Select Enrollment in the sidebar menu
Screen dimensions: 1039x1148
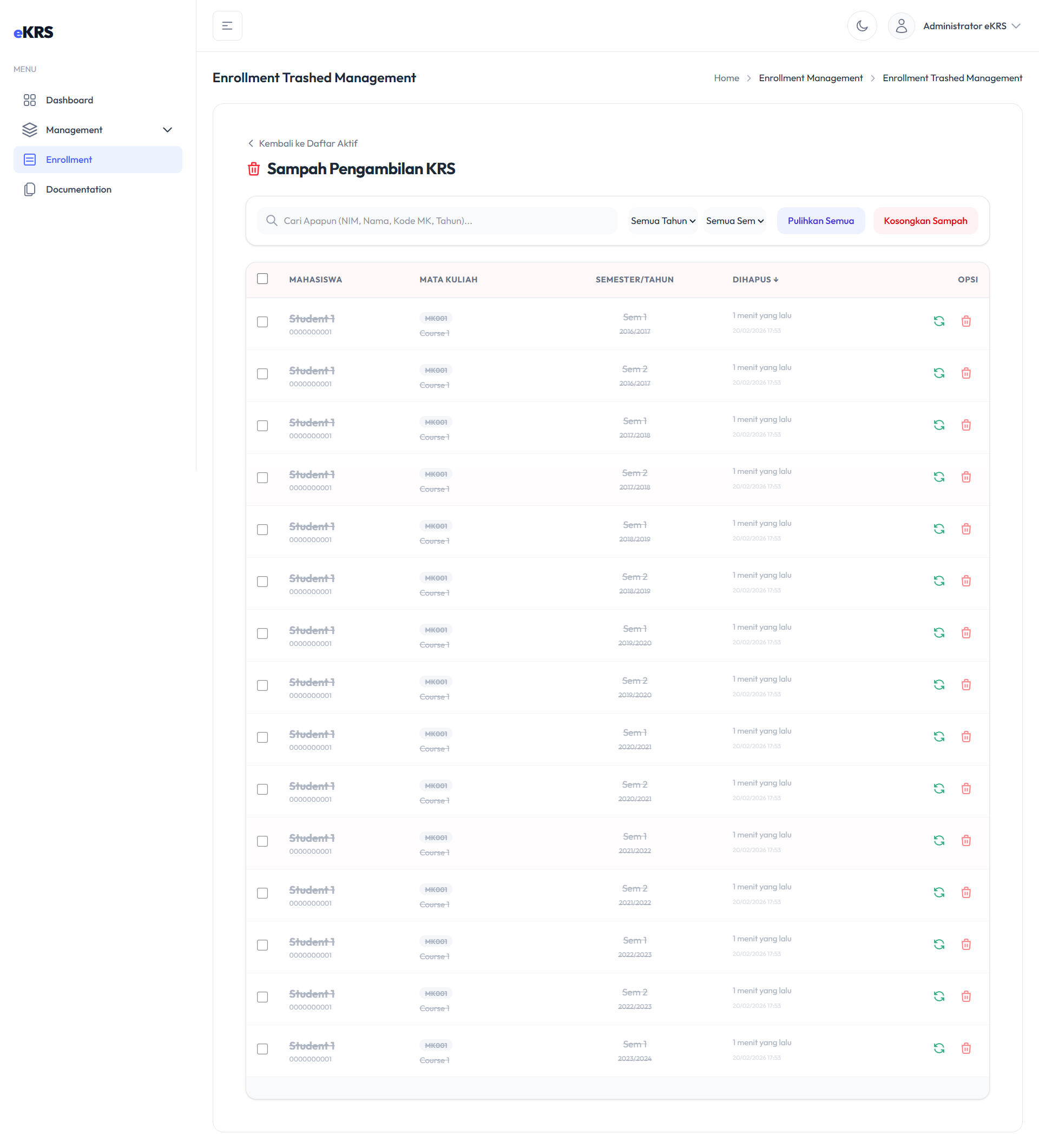point(98,160)
